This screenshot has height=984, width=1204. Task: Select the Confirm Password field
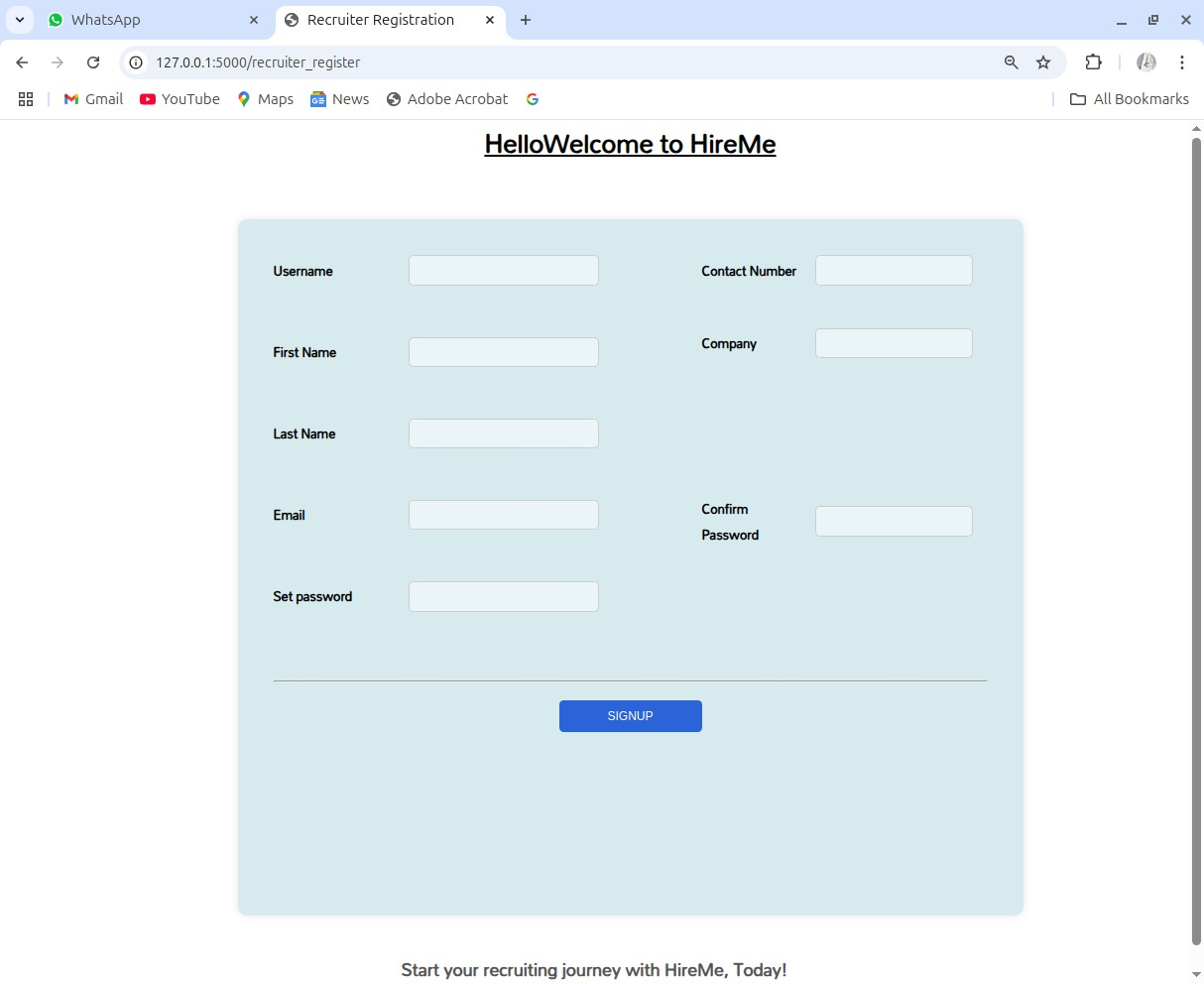(x=894, y=522)
